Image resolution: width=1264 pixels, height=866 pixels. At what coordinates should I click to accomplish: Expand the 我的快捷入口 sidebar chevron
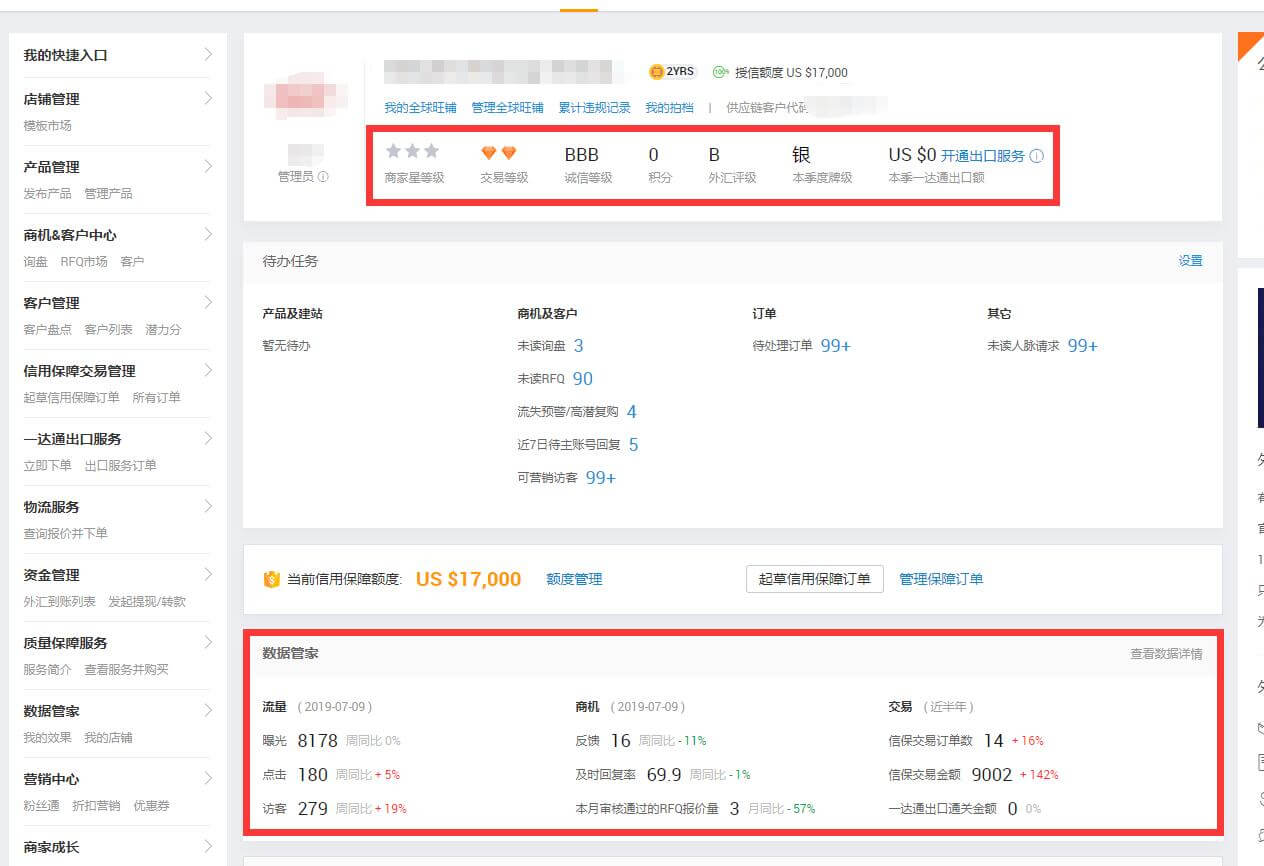(x=208, y=55)
